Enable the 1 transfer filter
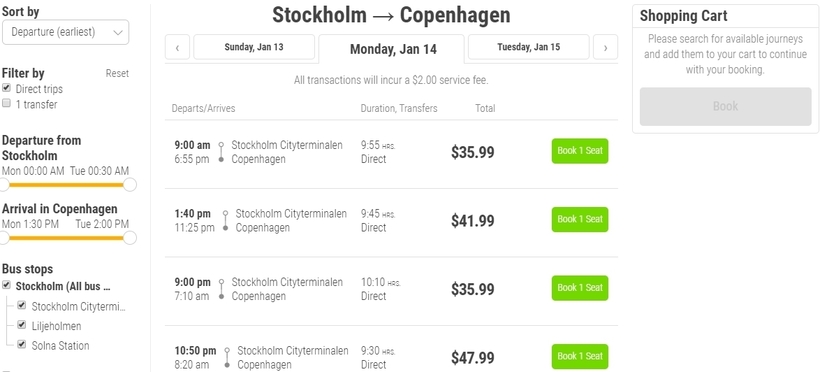Screen dimensions: 820x372 (6, 103)
